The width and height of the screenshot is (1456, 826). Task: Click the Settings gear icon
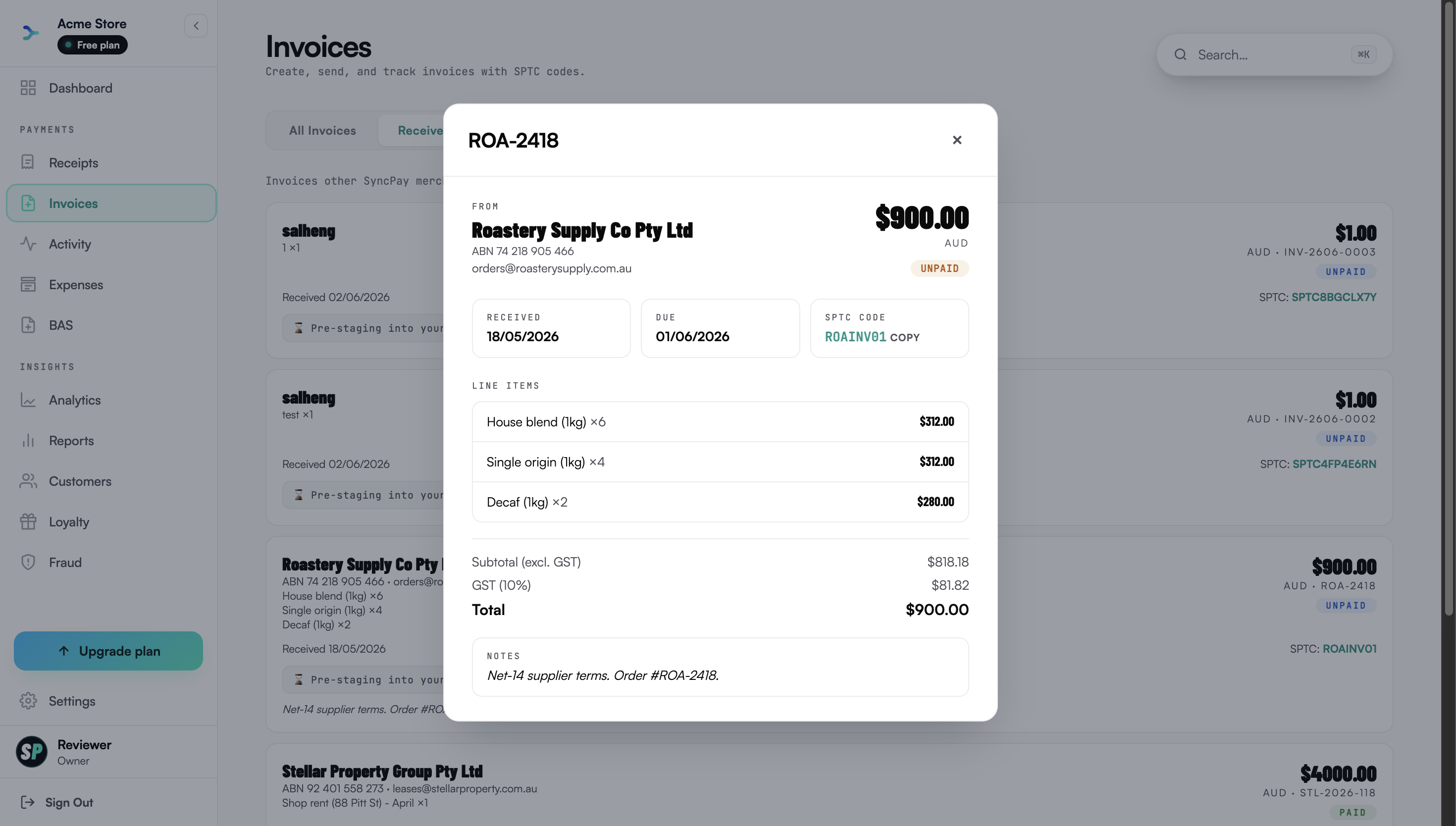click(28, 701)
